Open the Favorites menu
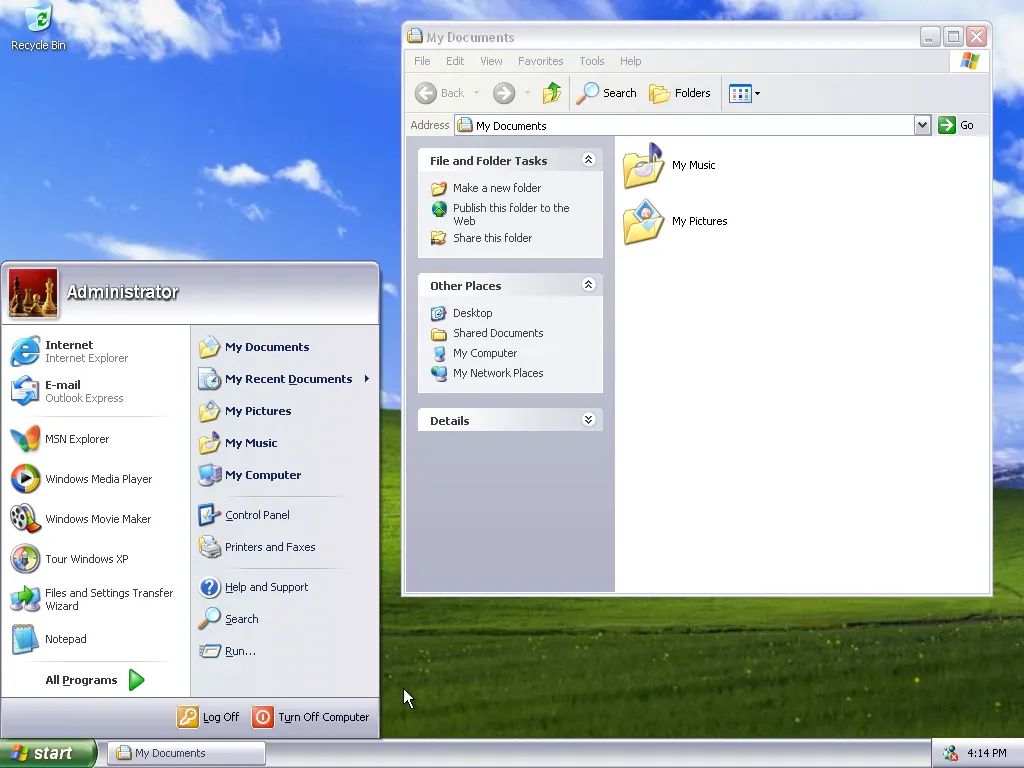Screen dimensions: 1024x768 [x=540, y=61]
